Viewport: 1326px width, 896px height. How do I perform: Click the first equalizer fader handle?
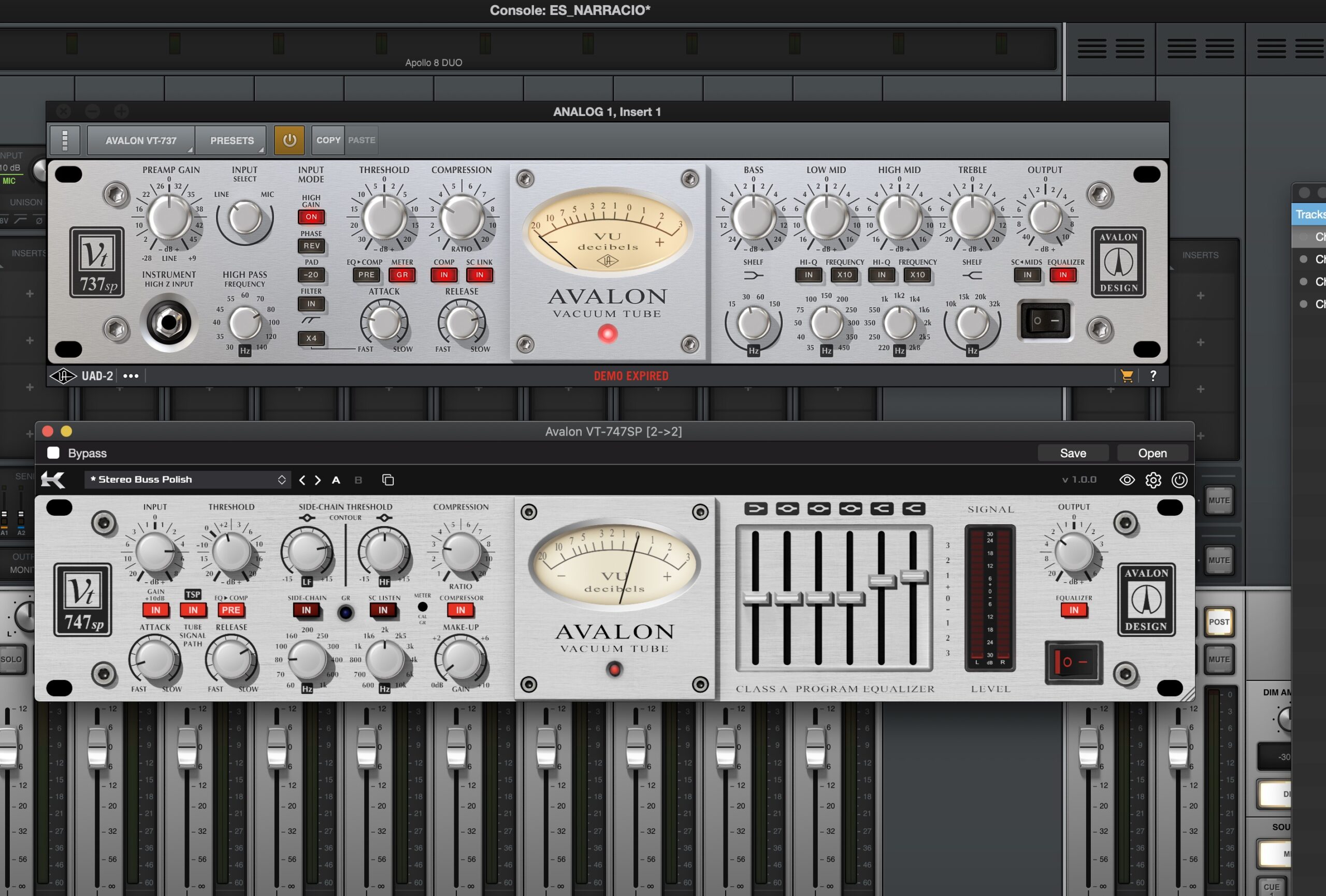click(x=756, y=598)
